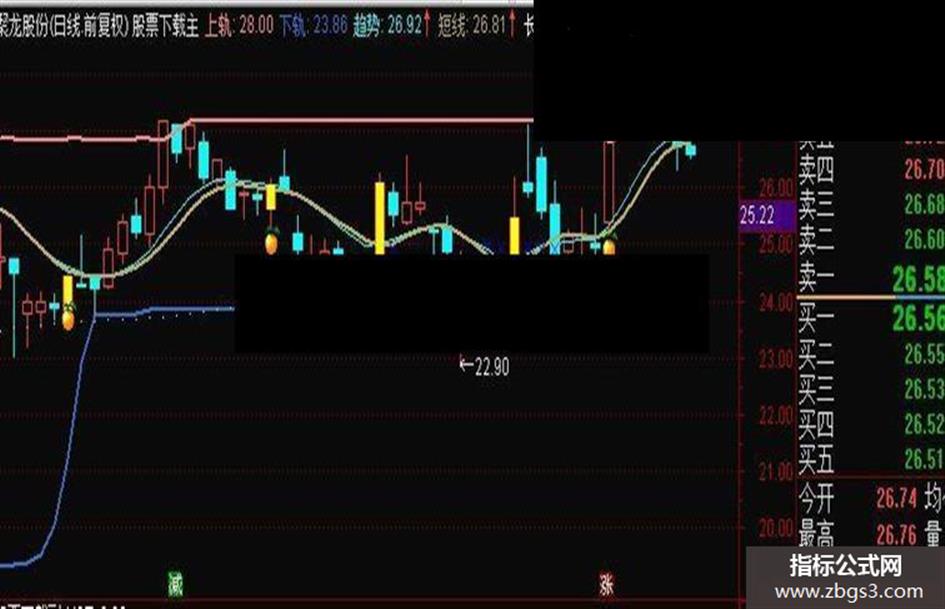The height and width of the screenshot is (609, 945).
Task: Select the 买三 26.53 bid row
Action: coord(871,389)
